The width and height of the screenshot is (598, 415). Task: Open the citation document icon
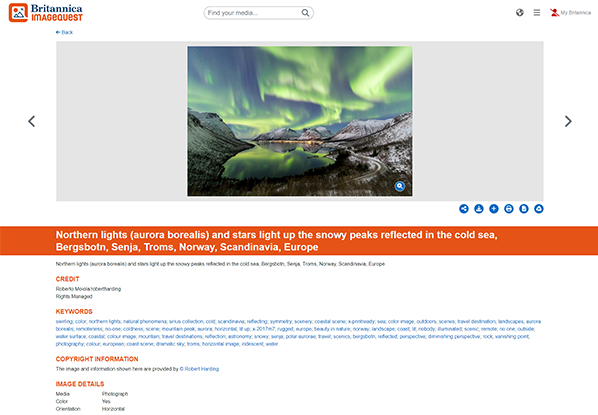[x=524, y=209]
